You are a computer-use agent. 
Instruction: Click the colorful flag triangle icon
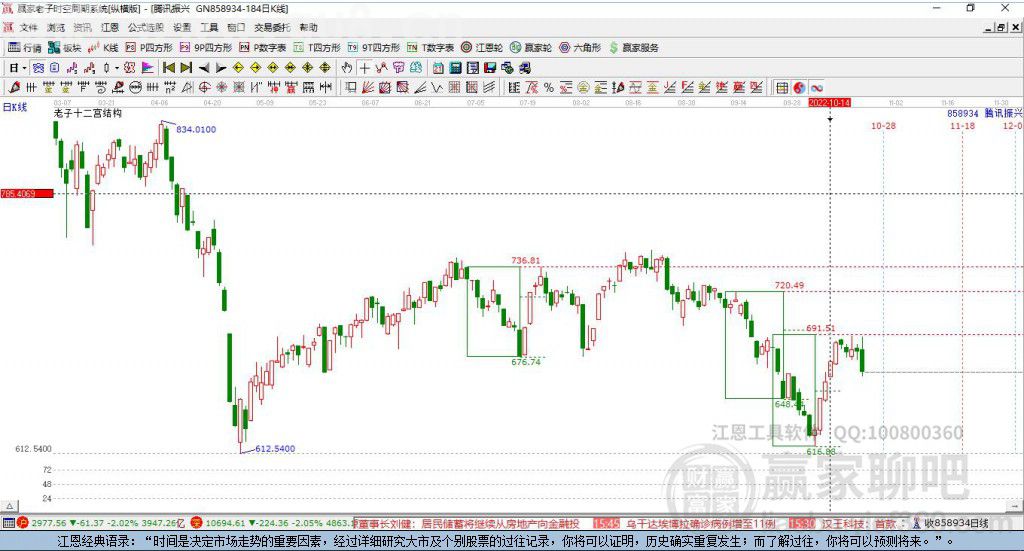tap(148, 68)
